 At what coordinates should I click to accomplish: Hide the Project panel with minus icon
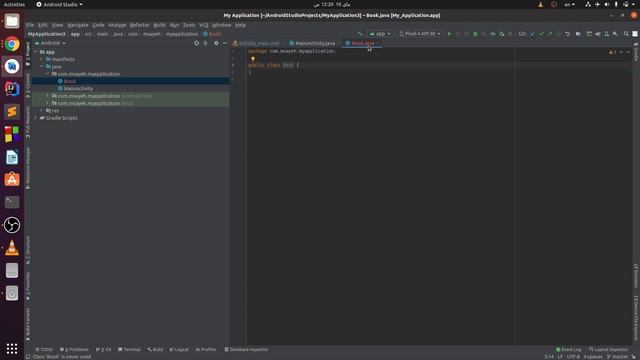224,43
